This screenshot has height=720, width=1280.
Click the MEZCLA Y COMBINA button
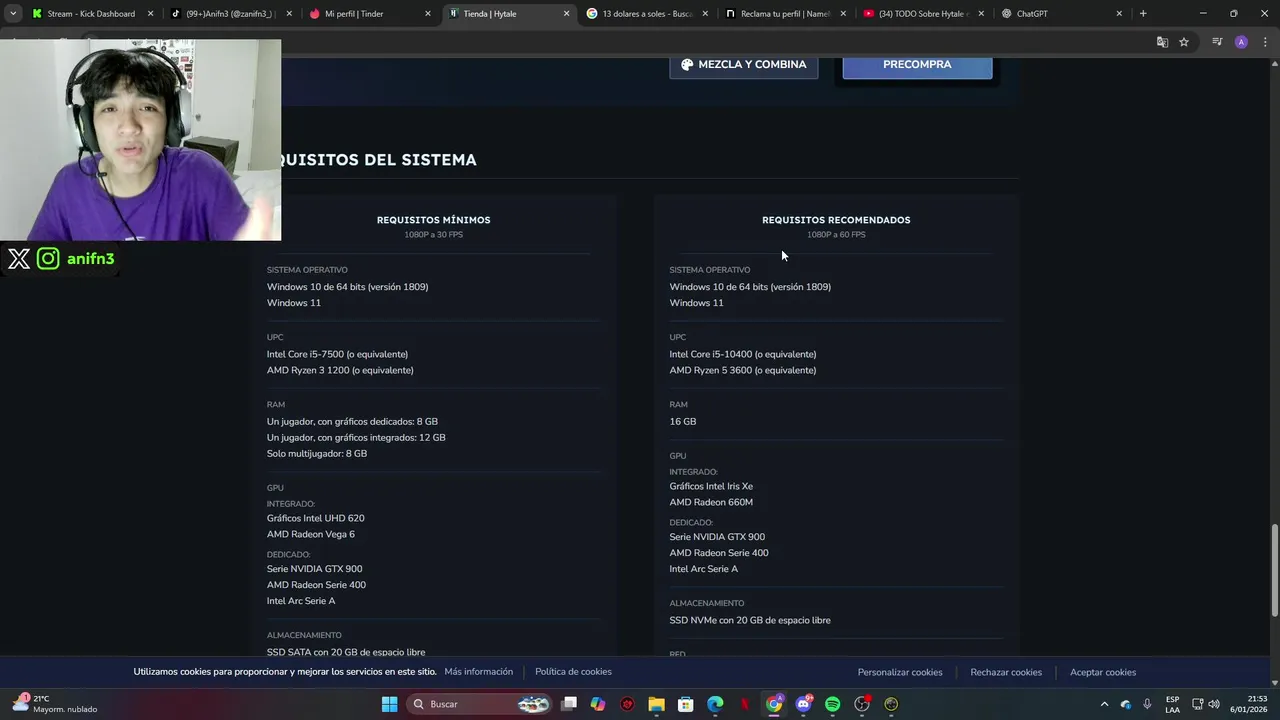[x=743, y=64]
